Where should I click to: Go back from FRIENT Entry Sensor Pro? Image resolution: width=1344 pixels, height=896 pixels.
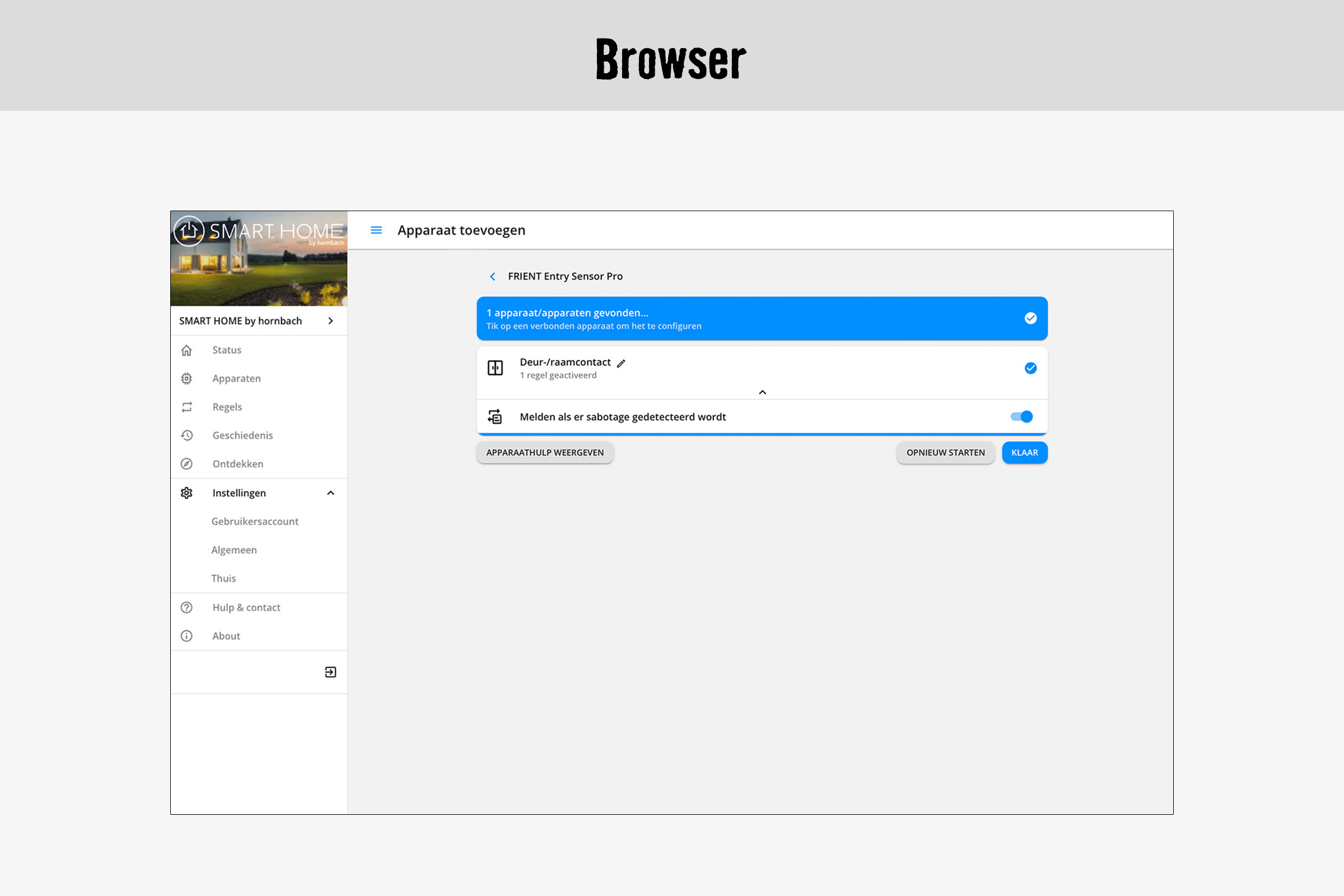coord(493,277)
